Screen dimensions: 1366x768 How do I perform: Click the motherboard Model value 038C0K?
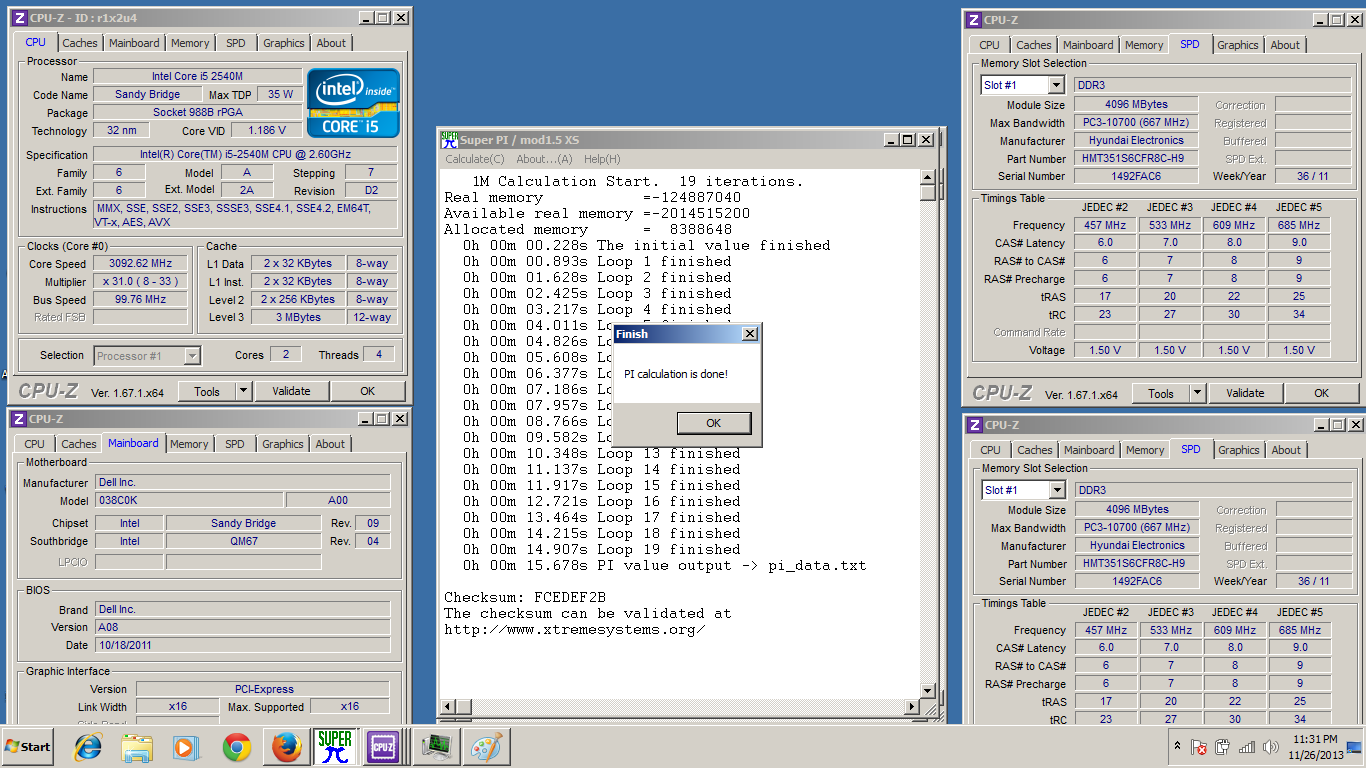[189, 500]
